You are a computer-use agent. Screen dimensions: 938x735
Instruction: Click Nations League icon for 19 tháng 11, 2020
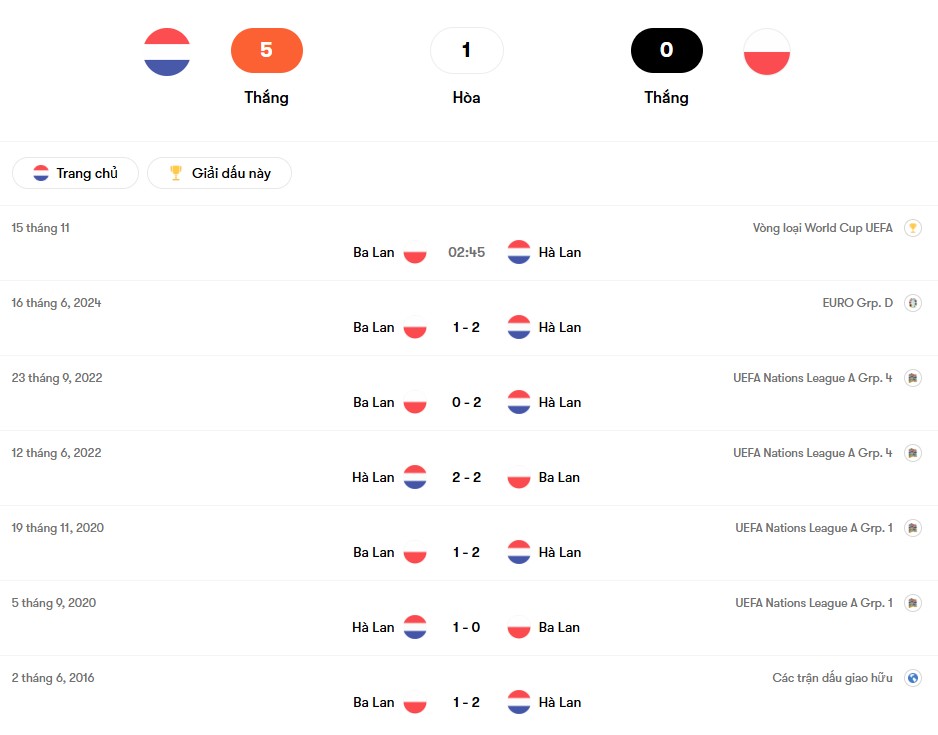912,528
